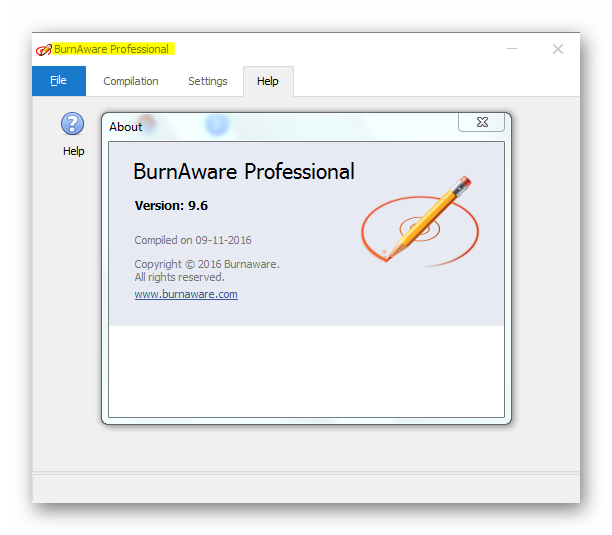Select the Help tab
Image resolution: width=612 pixels, height=535 pixels.
[268, 81]
